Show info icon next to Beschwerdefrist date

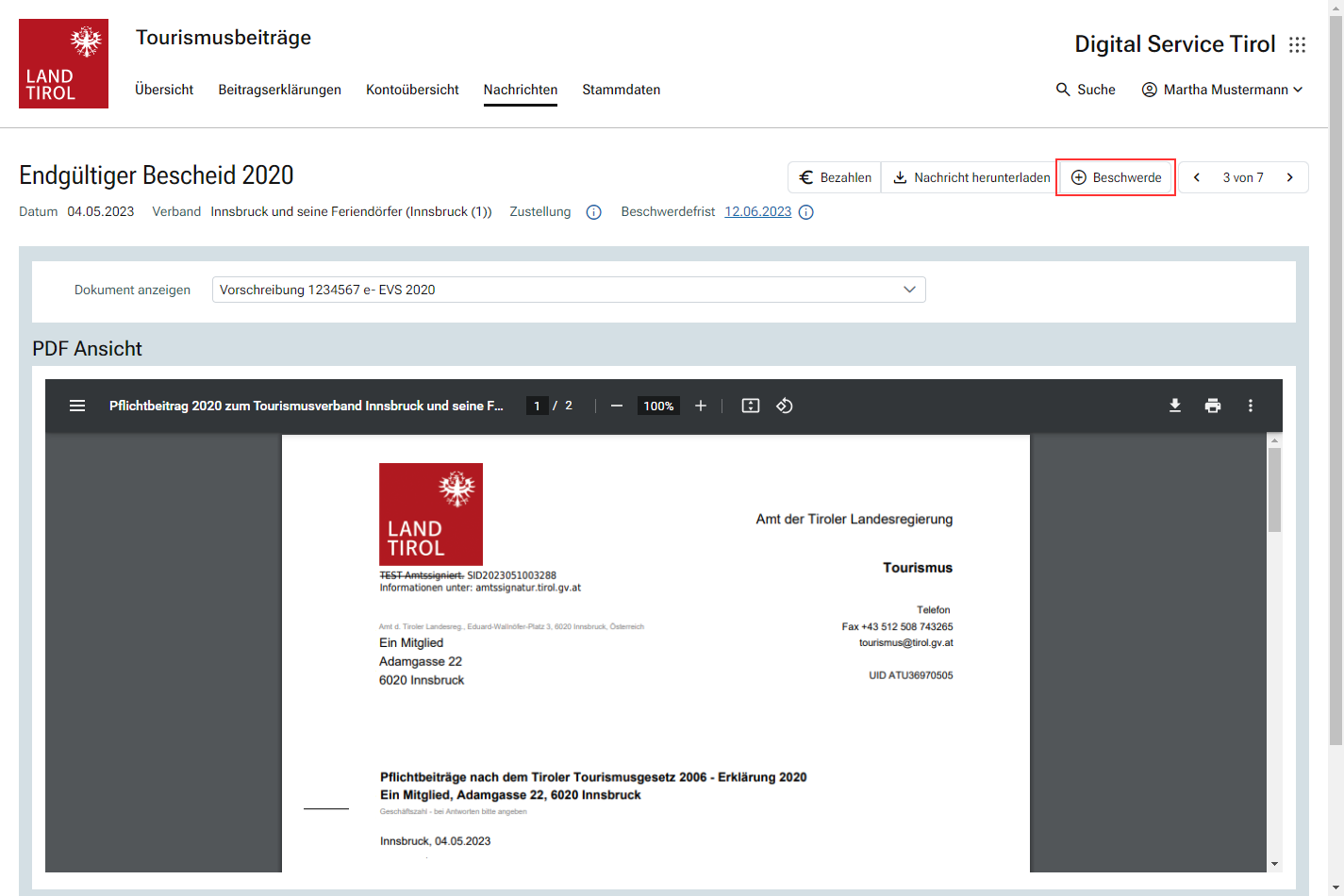coord(806,212)
